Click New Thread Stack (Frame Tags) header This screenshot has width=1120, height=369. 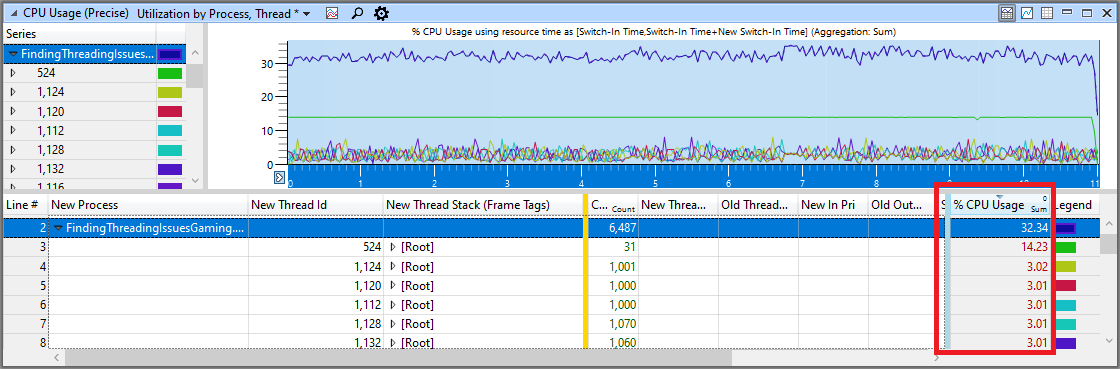coord(482,205)
